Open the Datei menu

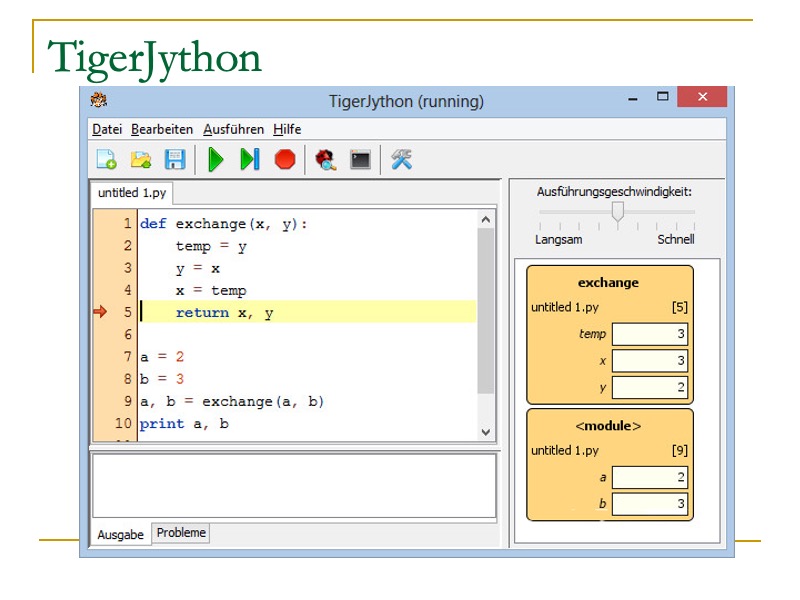click(x=107, y=129)
